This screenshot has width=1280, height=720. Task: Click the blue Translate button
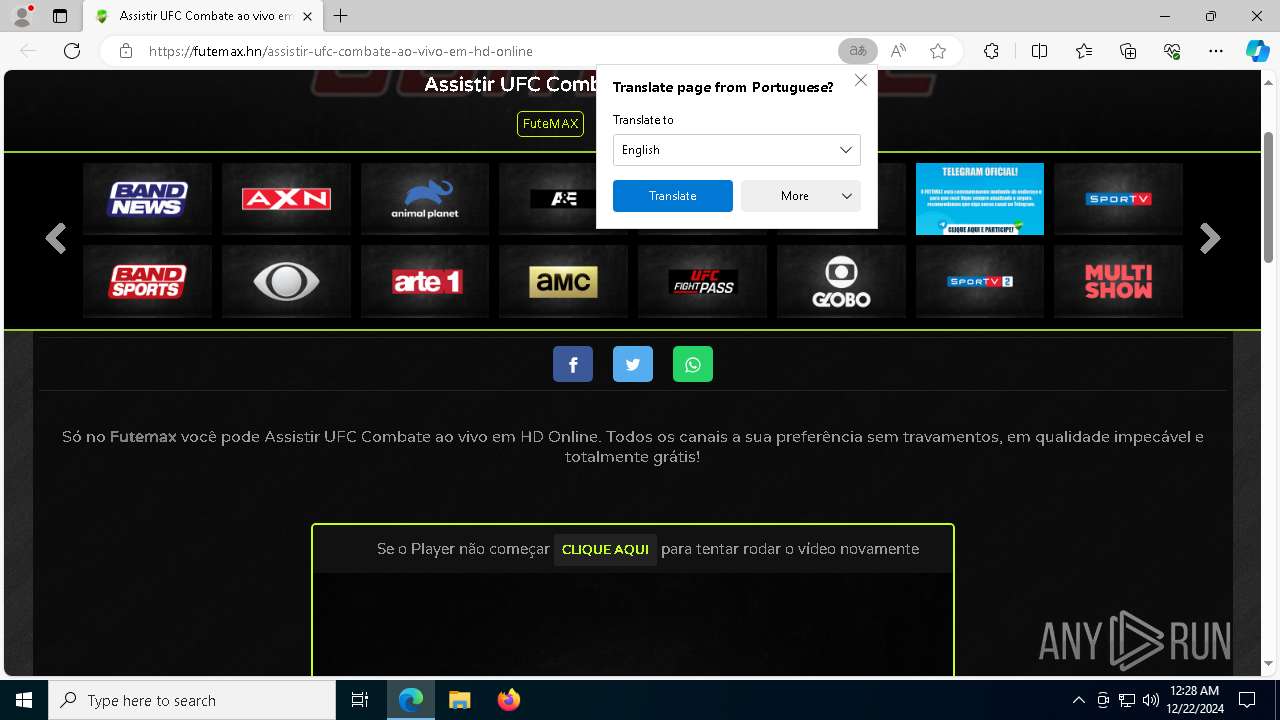point(673,196)
